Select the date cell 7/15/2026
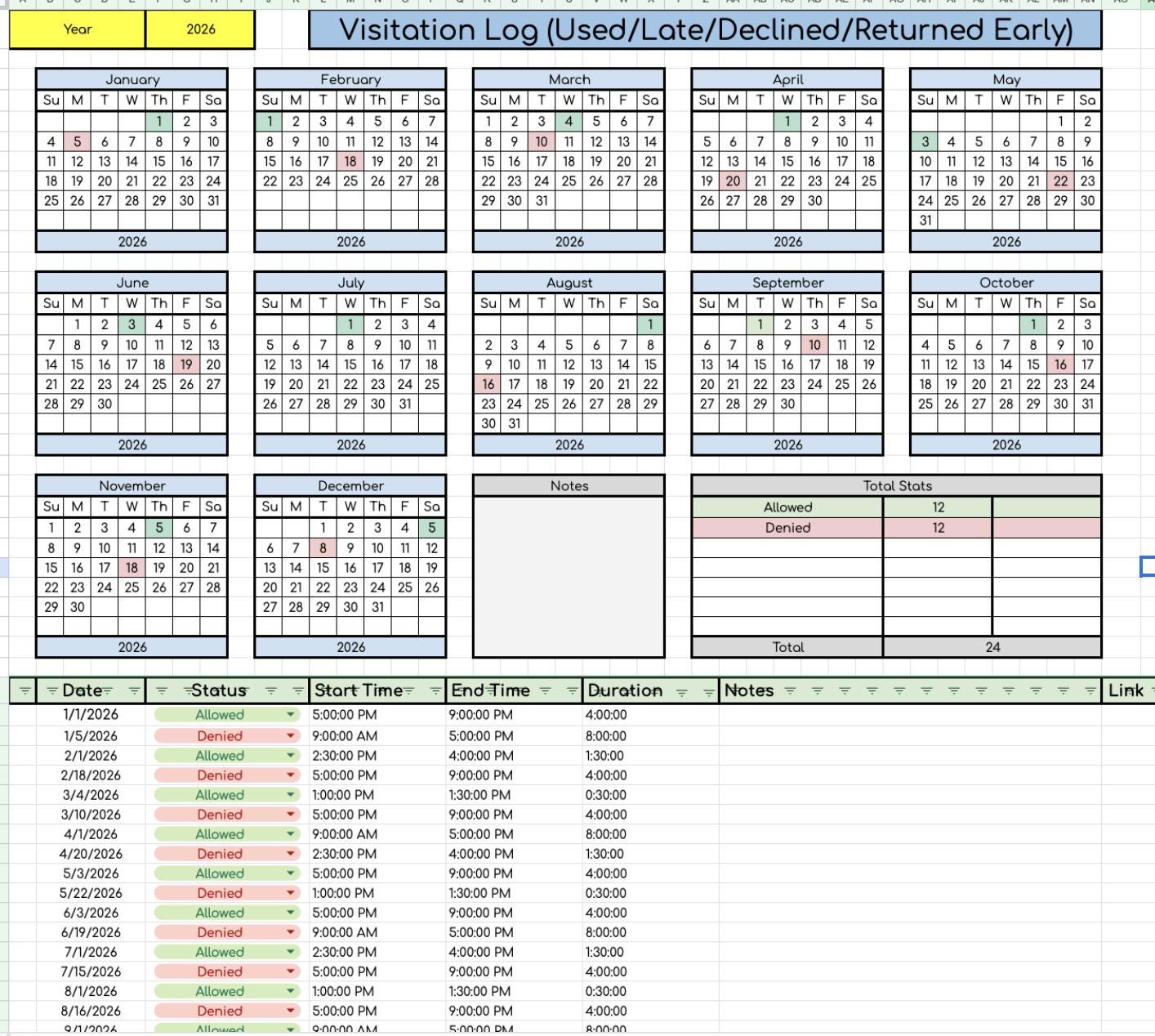Image resolution: width=1155 pixels, height=1036 pixels. [91, 971]
